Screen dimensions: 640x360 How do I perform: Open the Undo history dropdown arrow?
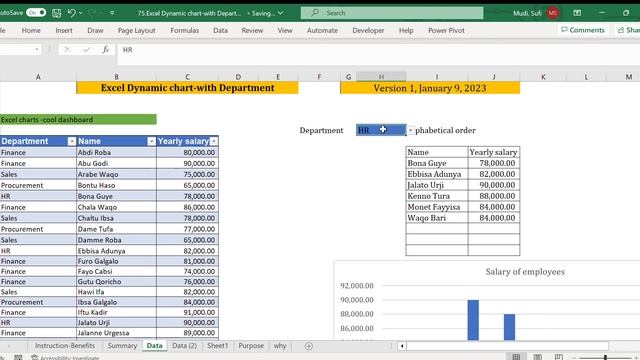tap(80, 13)
